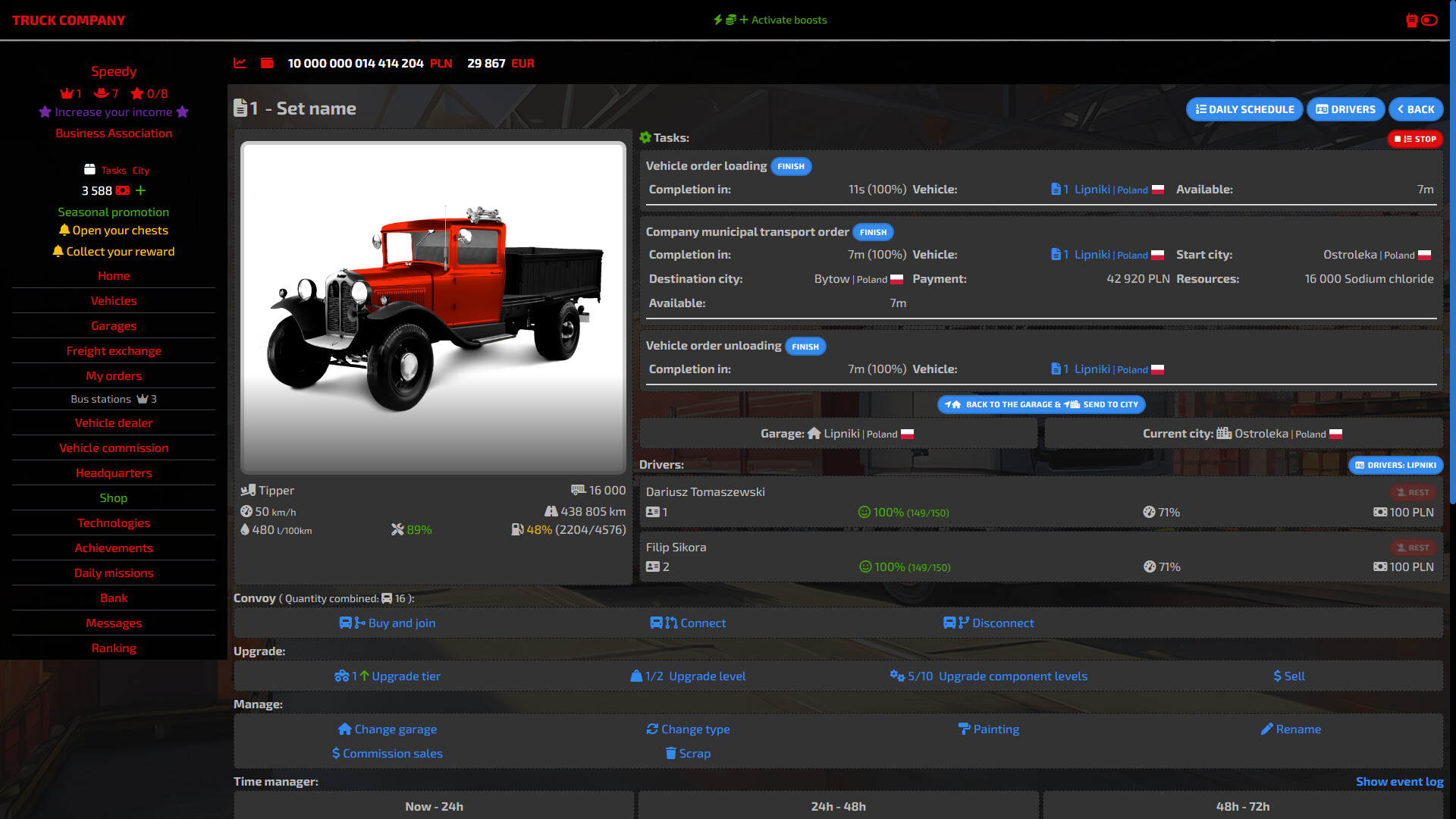Image resolution: width=1456 pixels, height=819 pixels.
Task: Select Freight exchange from the sidebar
Action: pyautogui.click(x=113, y=350)
